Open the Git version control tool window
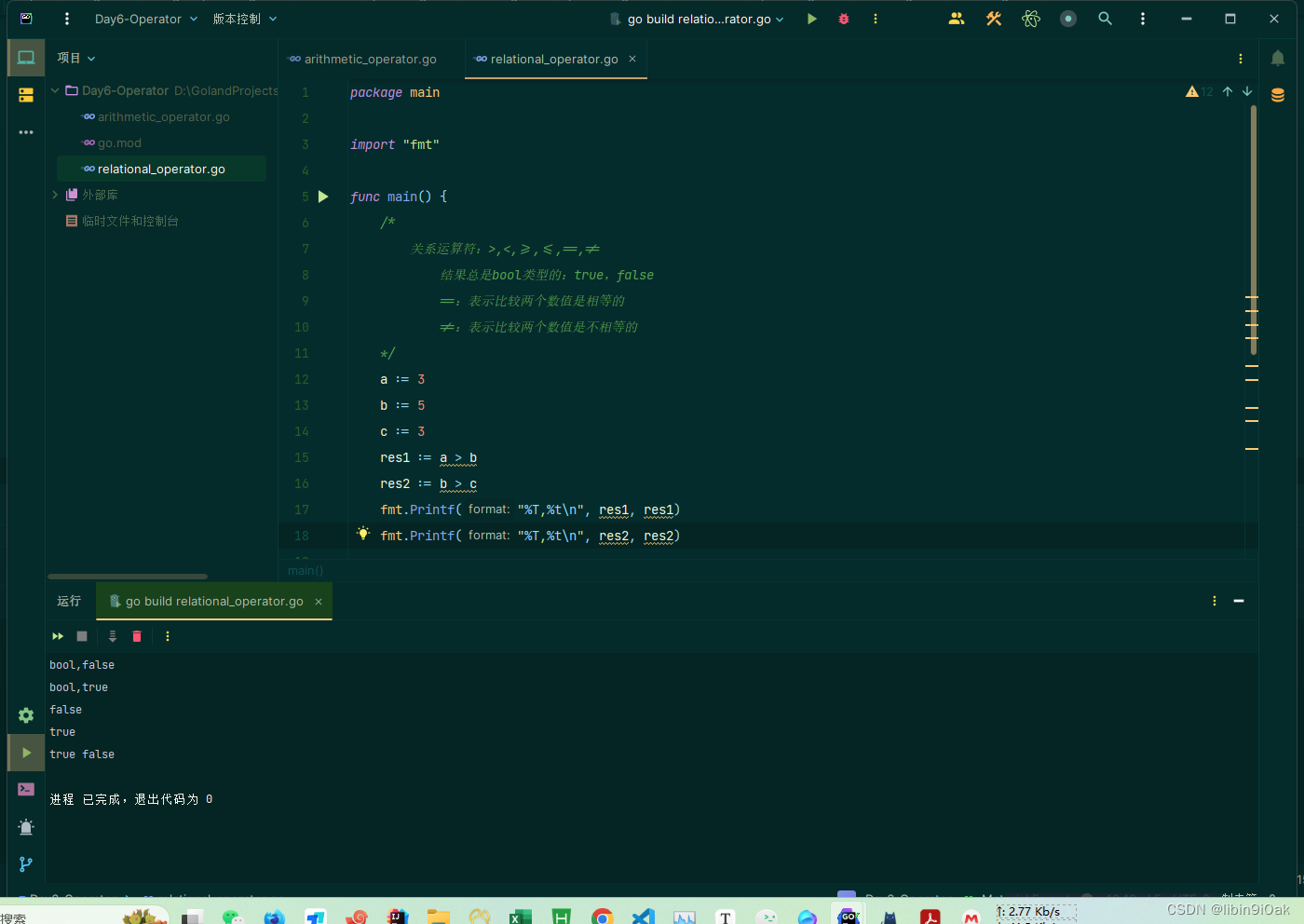Screen dimensions: 1304x924 [x=26, y=863]
